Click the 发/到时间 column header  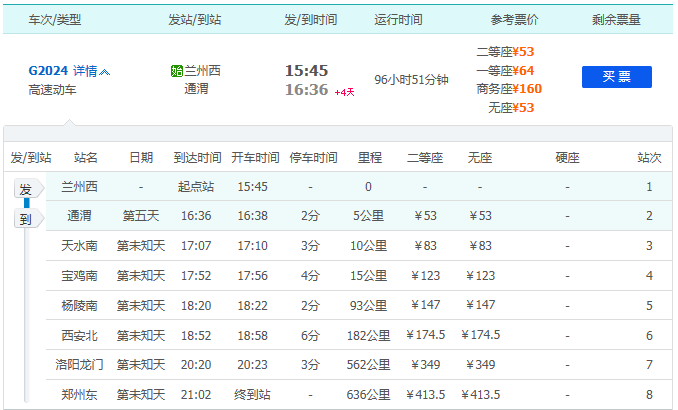pyautogui.click(x=310, y=19)
